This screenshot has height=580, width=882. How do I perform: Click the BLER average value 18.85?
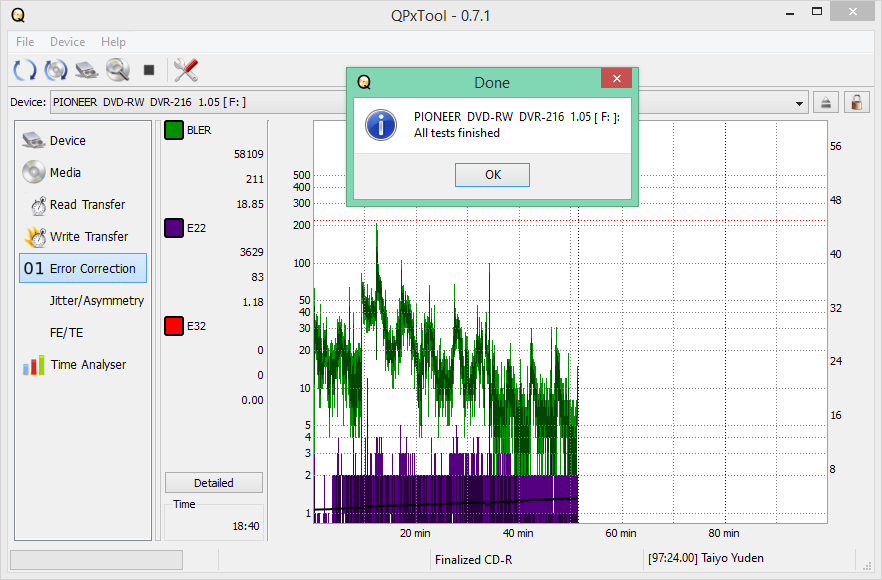250,204
